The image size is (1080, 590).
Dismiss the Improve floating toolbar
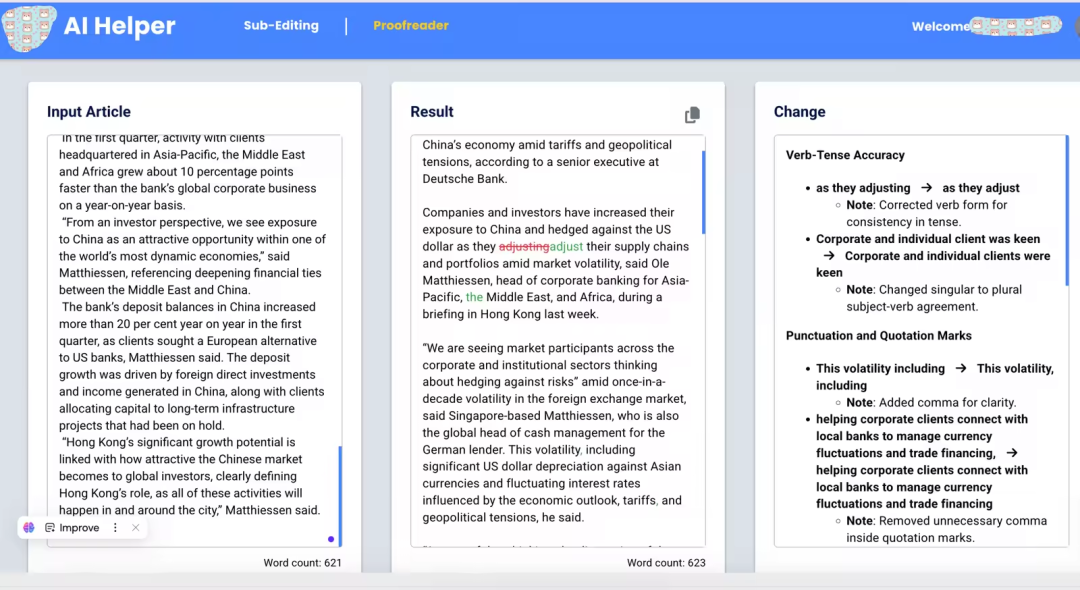[x=136, y=528]
